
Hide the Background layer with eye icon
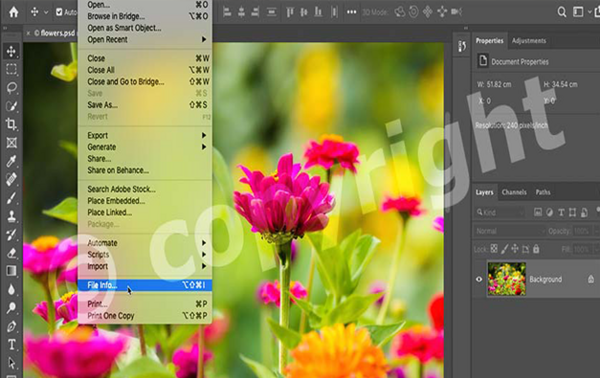click(479, 279)
